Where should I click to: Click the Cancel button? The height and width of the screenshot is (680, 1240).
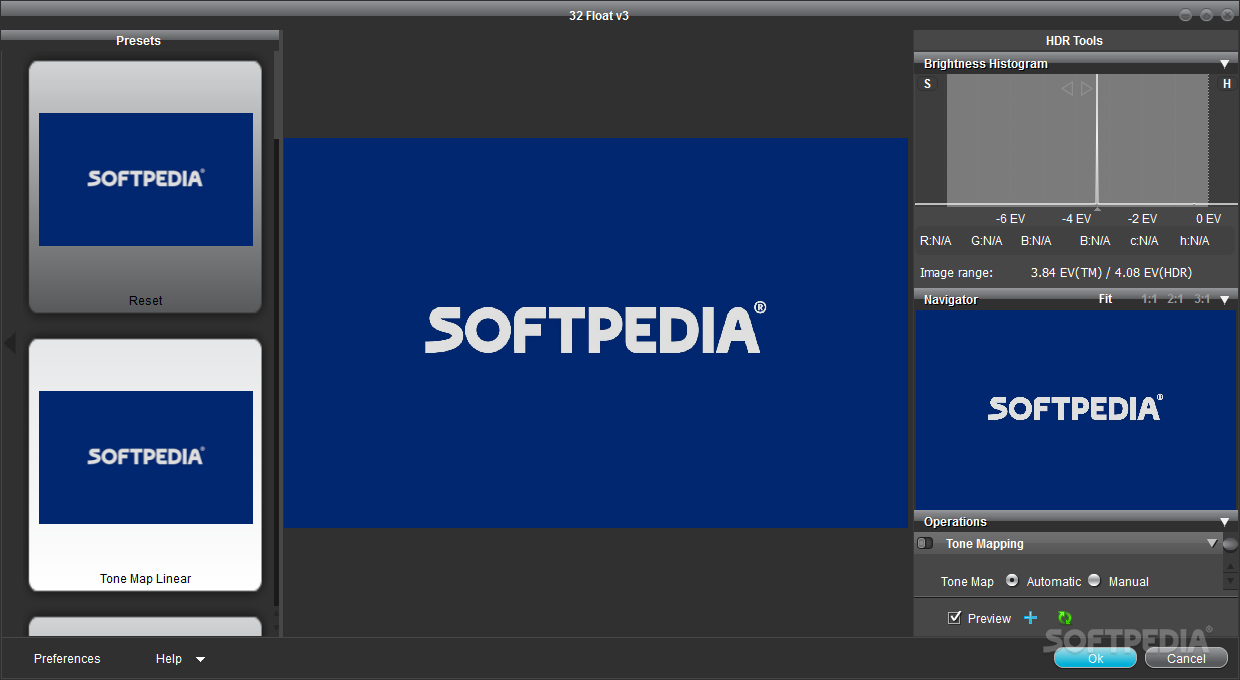point(1186,658)
